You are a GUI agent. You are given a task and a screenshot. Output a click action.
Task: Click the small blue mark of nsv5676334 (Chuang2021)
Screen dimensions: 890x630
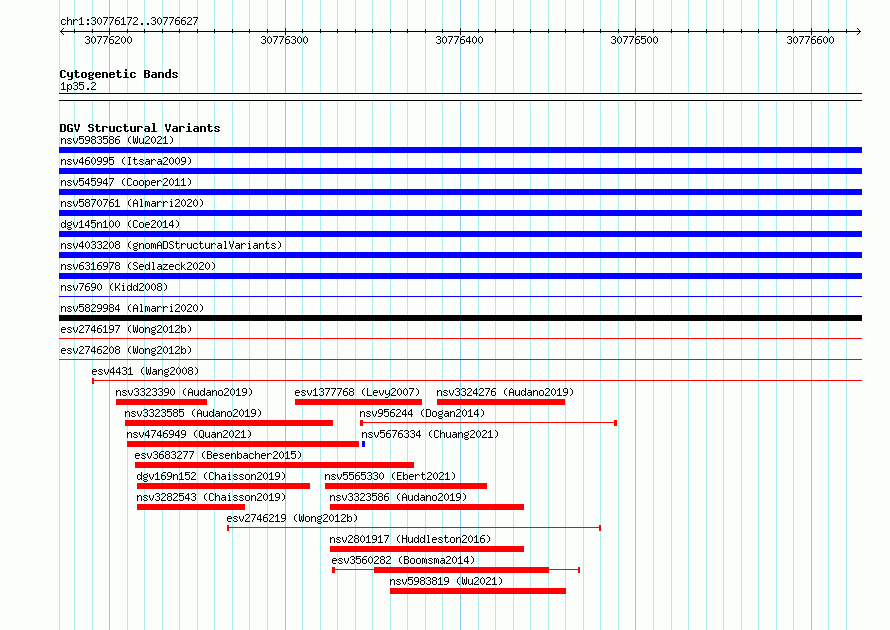coord(363,444)
